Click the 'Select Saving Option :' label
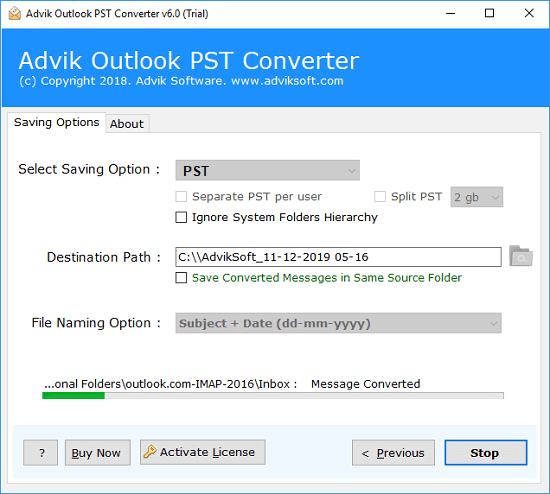550x494 pixels. (x=89, y=169)
